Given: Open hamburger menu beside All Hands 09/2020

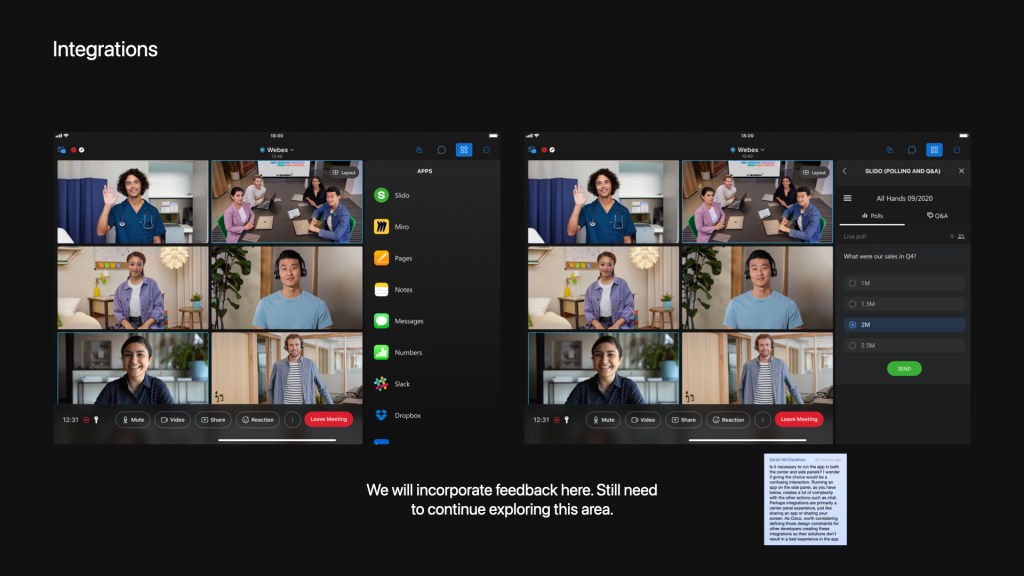Looking at the screenshot, I should (x=848, y=198).
